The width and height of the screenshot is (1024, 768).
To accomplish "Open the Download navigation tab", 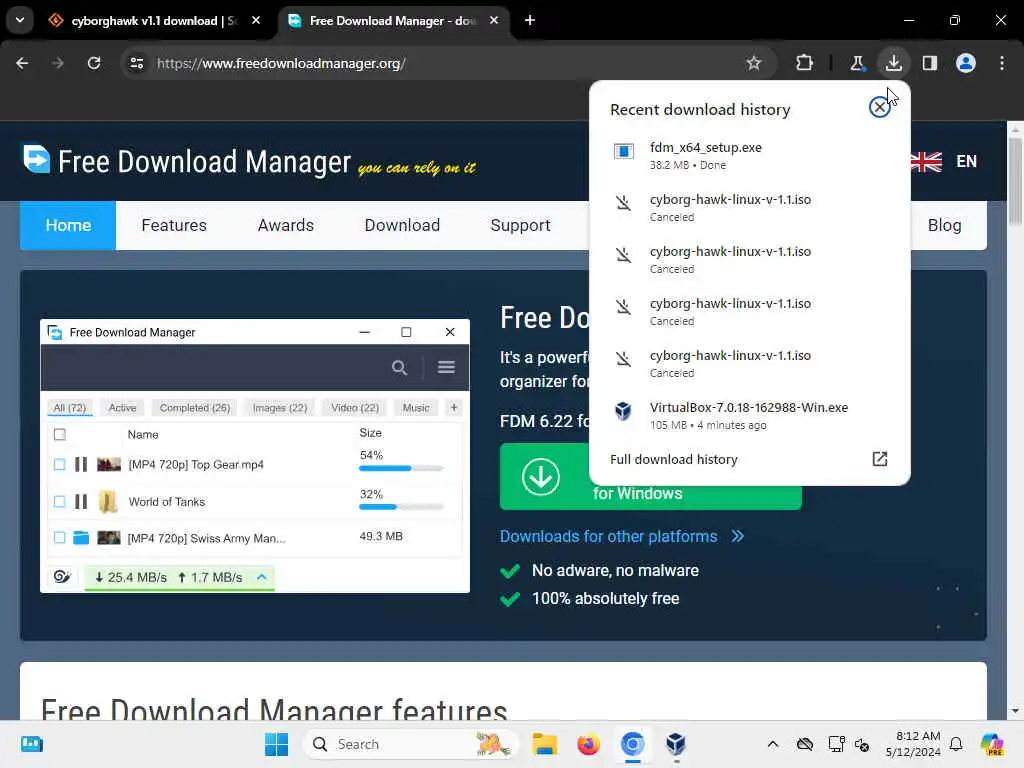I will [402, 225].
